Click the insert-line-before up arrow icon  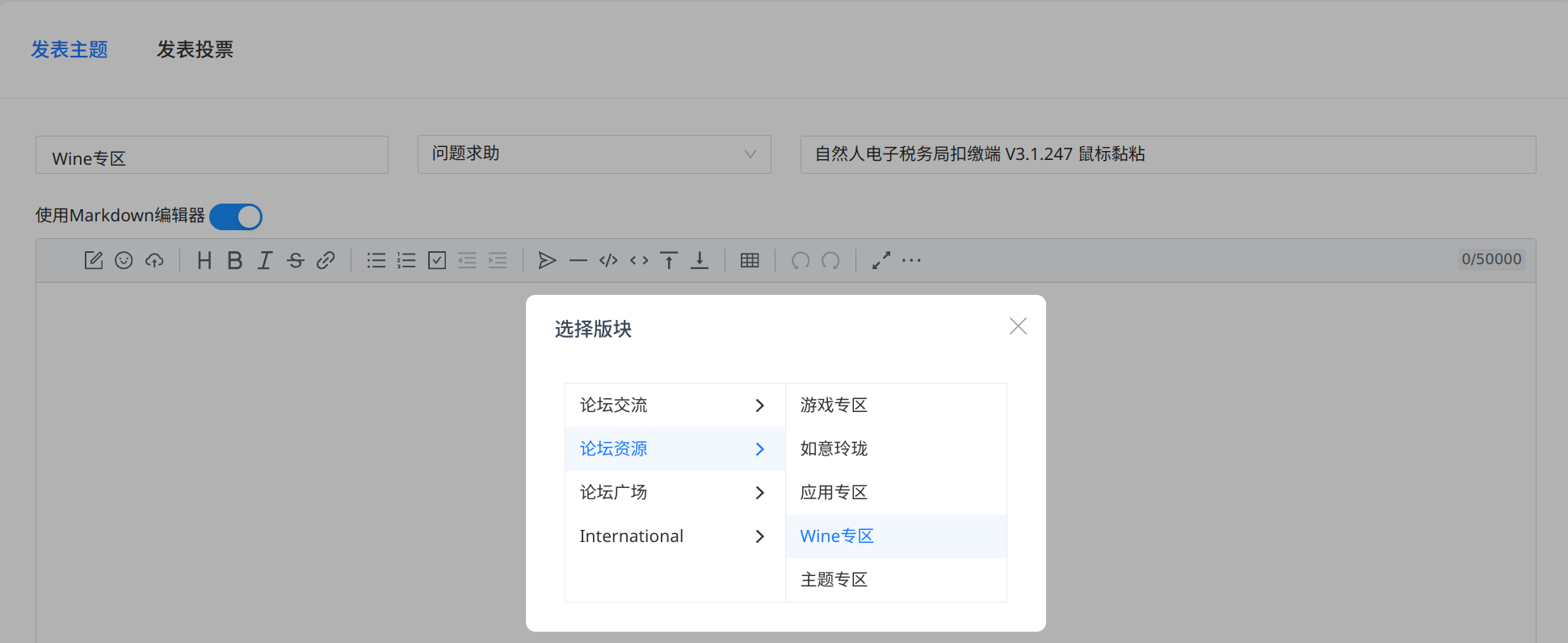point(669,260)
